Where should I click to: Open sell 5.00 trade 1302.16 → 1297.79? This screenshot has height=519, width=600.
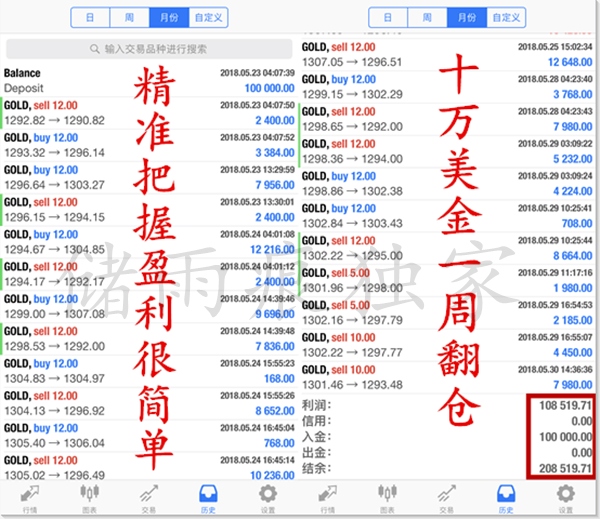coord(447,313)
